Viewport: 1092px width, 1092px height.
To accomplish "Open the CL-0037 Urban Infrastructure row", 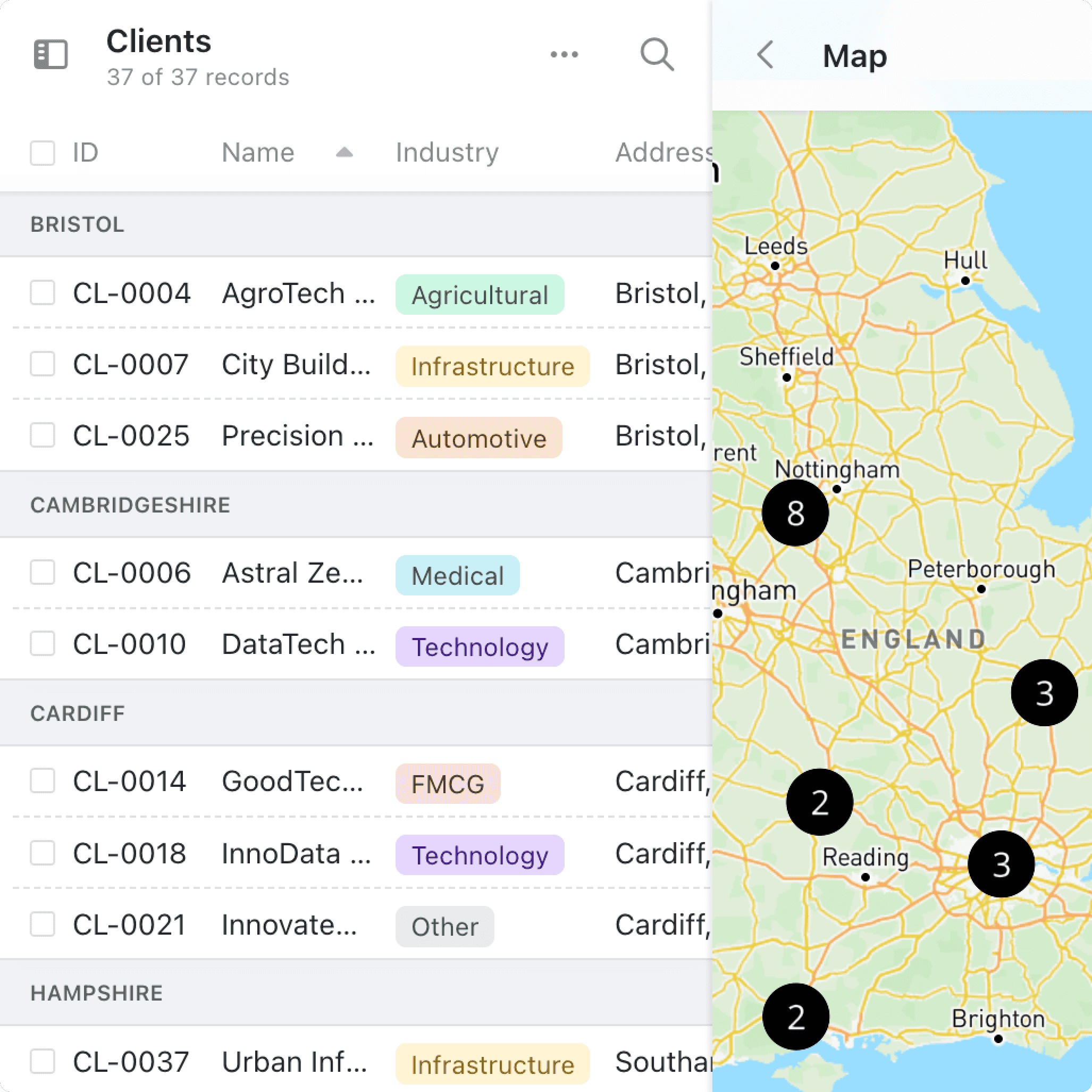I will click(295, 1062).
